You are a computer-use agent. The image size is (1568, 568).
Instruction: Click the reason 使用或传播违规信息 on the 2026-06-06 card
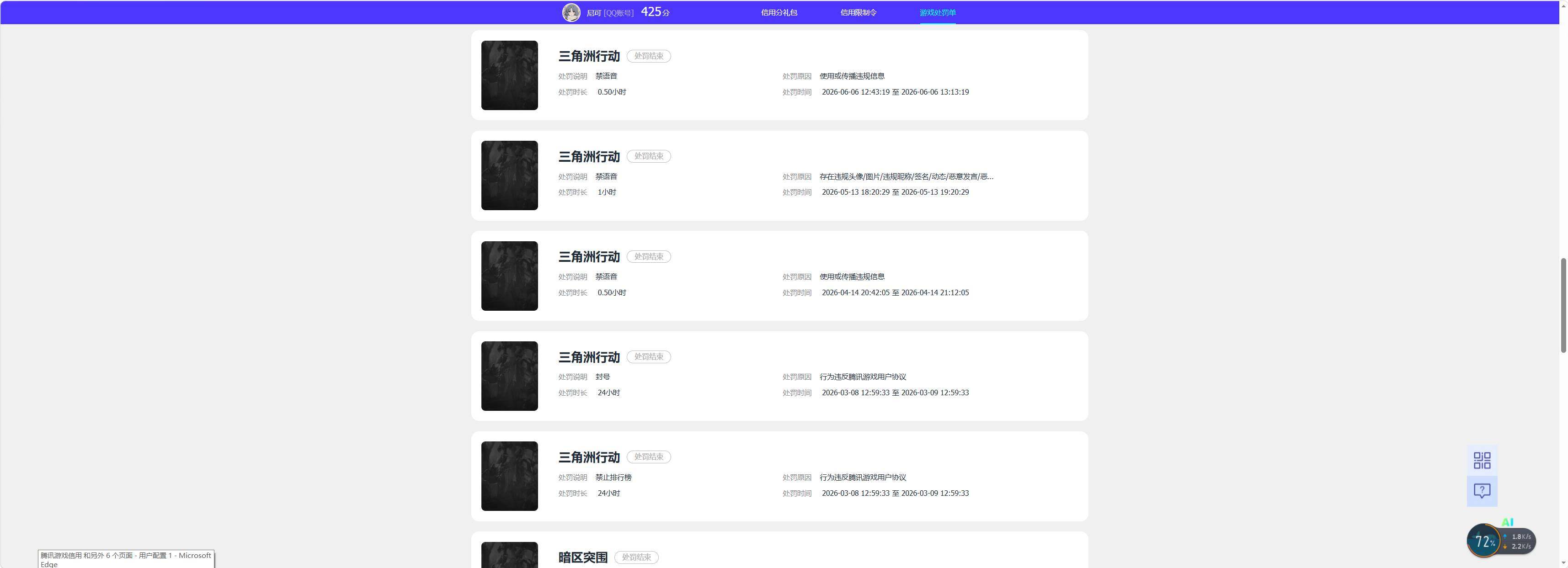(x=852, y=76)
